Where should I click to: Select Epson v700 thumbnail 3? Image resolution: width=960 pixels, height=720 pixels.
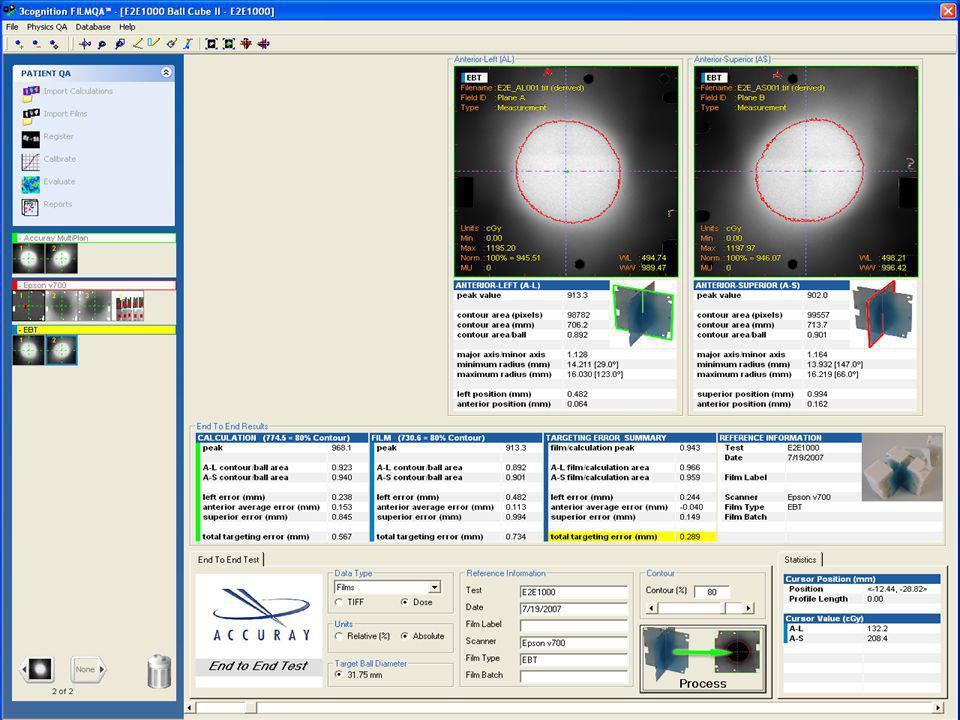95,306
